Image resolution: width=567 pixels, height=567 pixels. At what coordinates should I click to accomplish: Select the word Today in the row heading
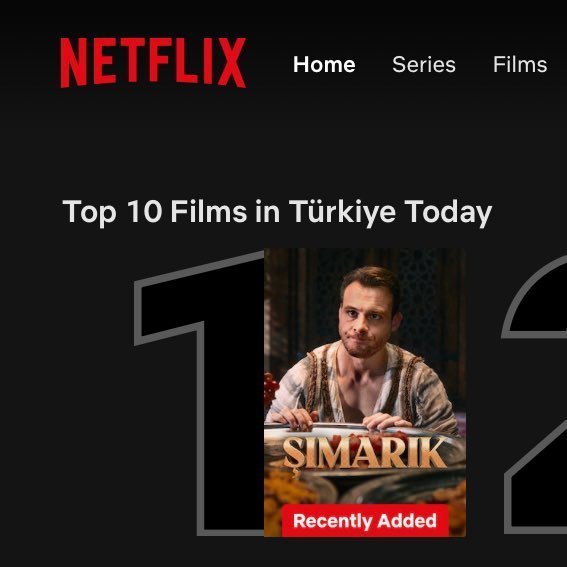coord(448,212)
